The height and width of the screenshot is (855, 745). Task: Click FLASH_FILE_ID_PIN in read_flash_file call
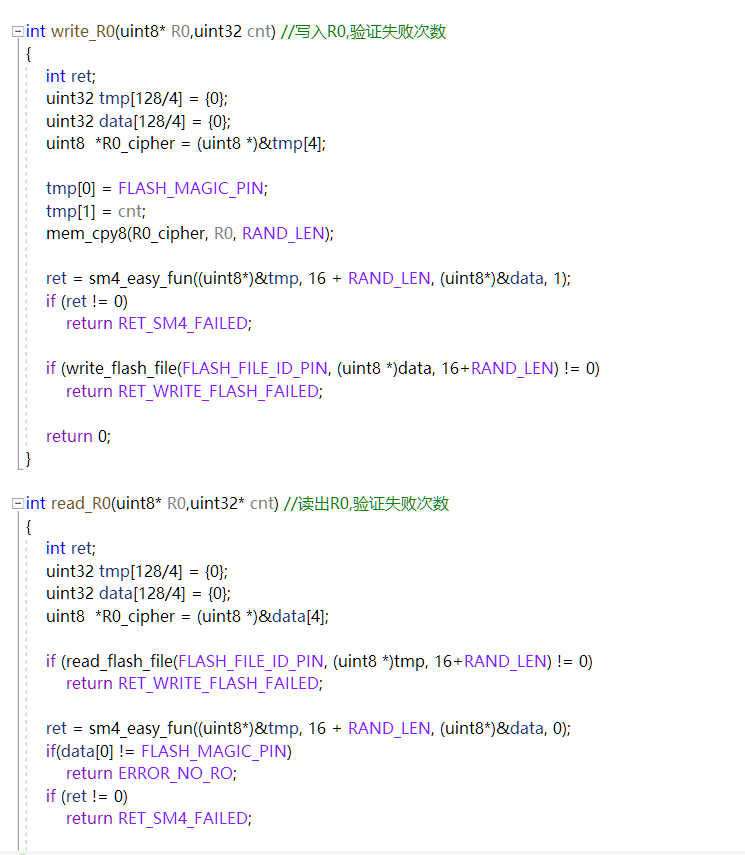pos(251,661)
